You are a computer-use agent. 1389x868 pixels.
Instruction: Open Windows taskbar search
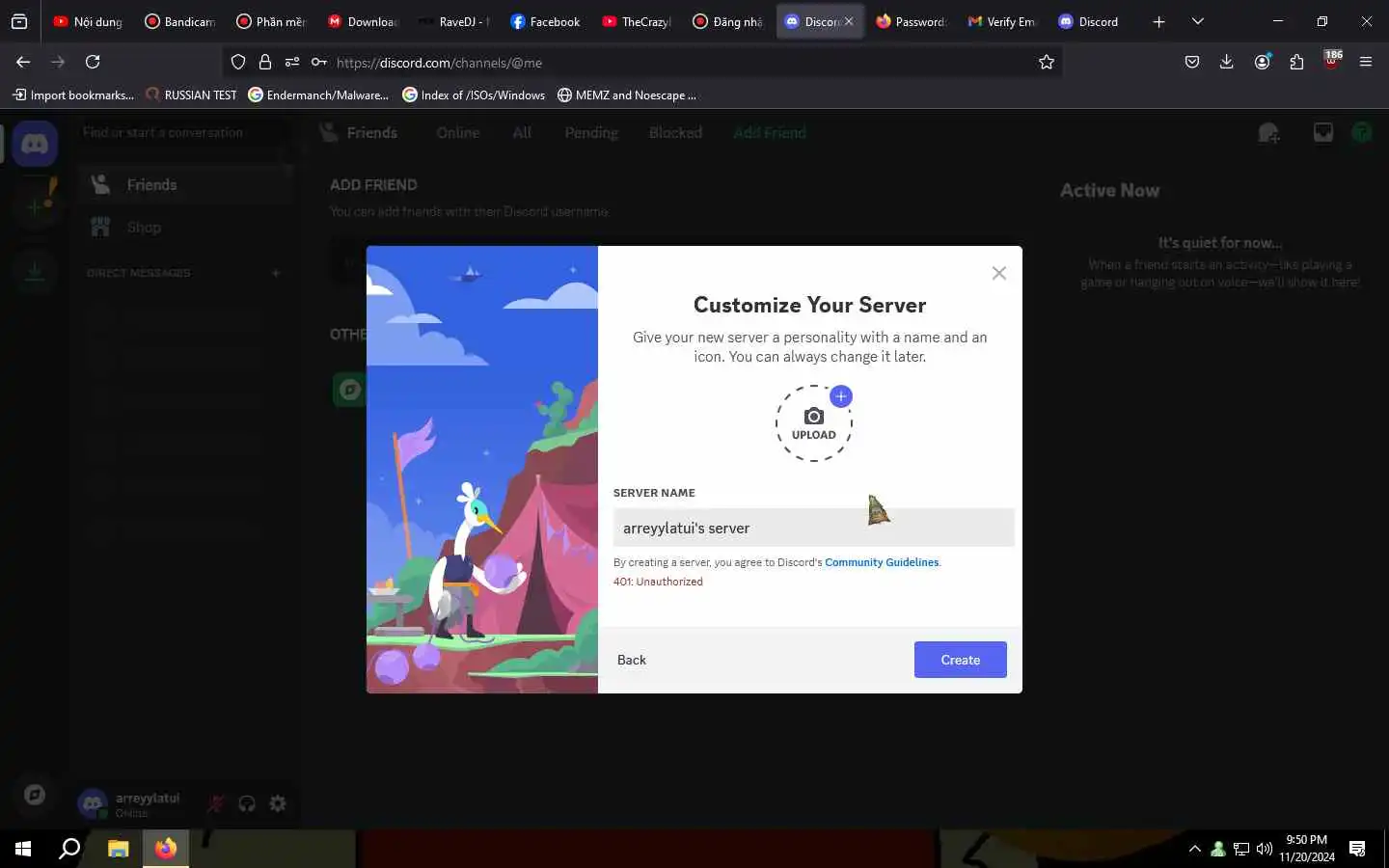(69, 849)
